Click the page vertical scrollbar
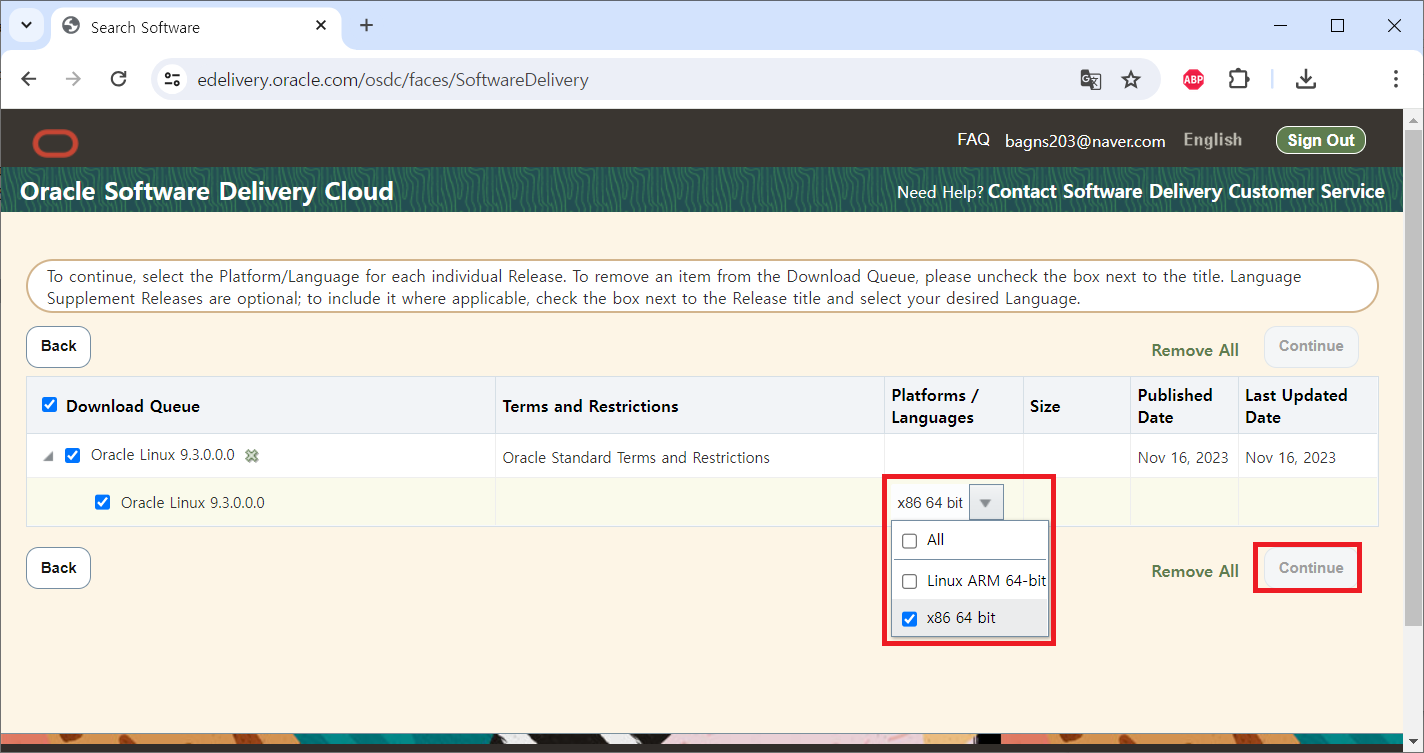Screen dimensions: 1424x753 click(x=1414, y=378)
